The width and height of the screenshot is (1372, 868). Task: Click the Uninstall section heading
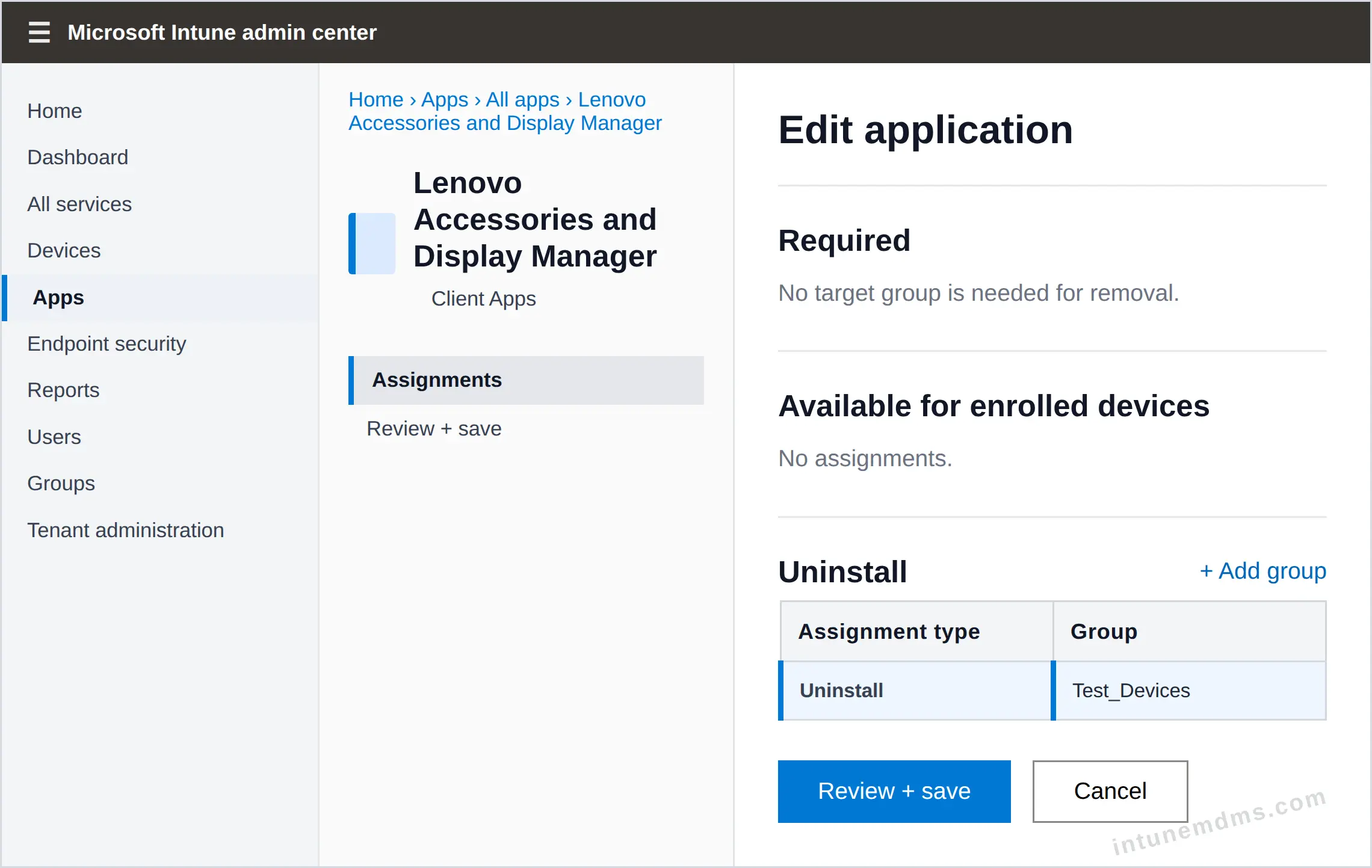(x=842, y=571)
